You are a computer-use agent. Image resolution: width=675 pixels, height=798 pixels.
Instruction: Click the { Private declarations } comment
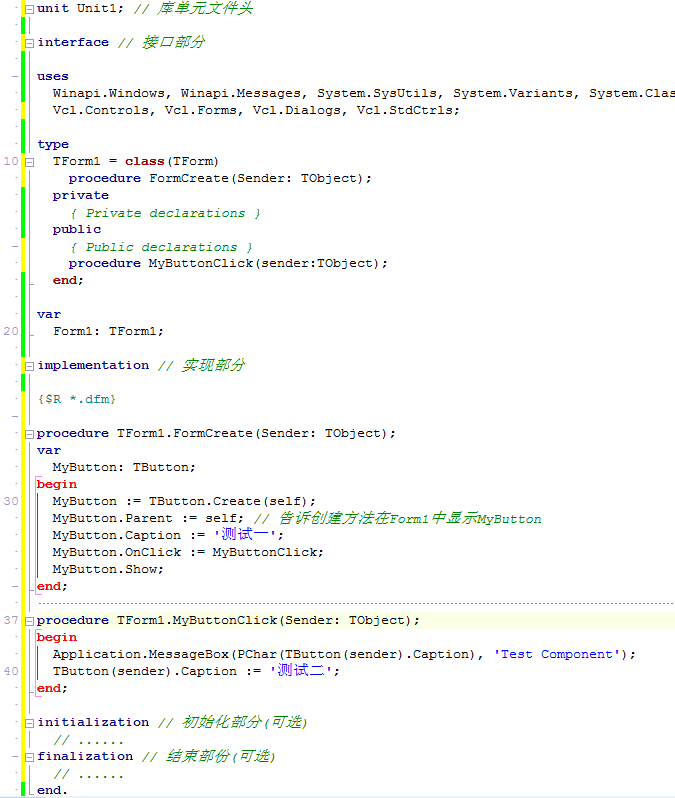click(165, 213)
